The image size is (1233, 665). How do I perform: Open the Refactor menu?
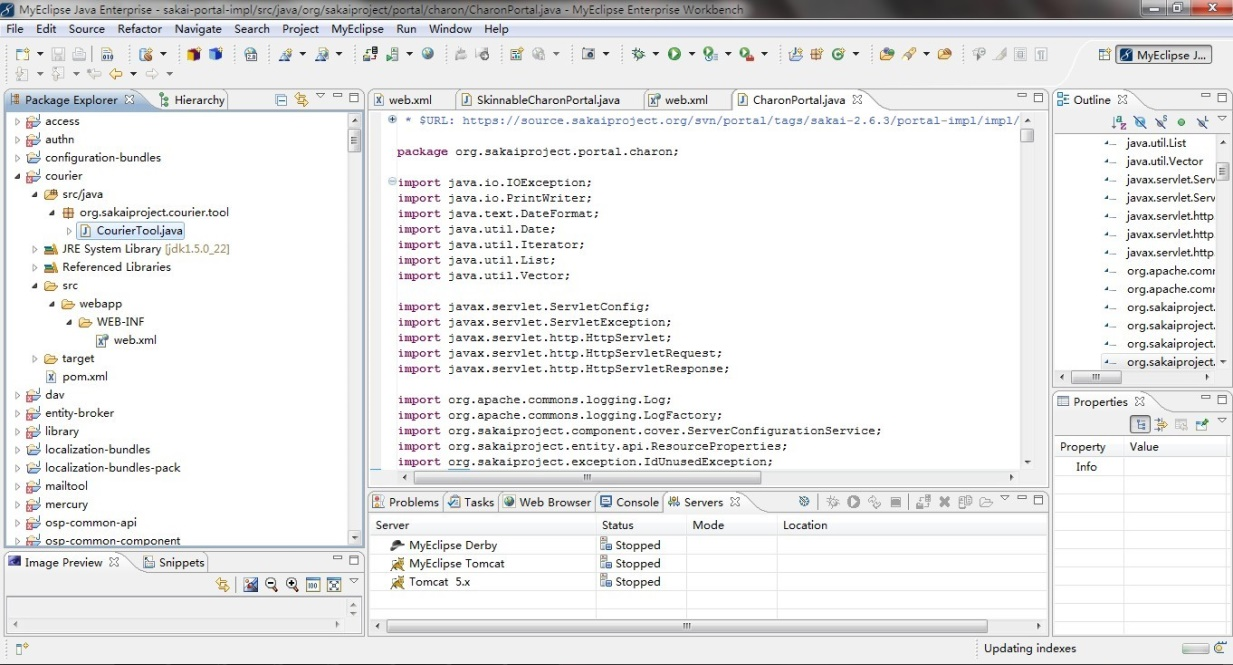(x=140, y=29)
